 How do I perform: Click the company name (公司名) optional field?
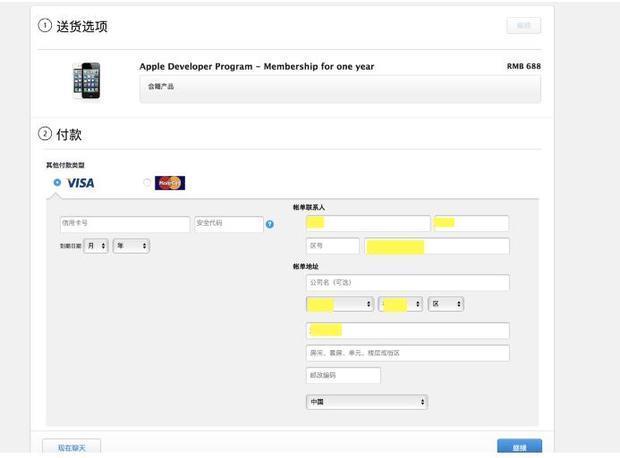click(407, 283)
